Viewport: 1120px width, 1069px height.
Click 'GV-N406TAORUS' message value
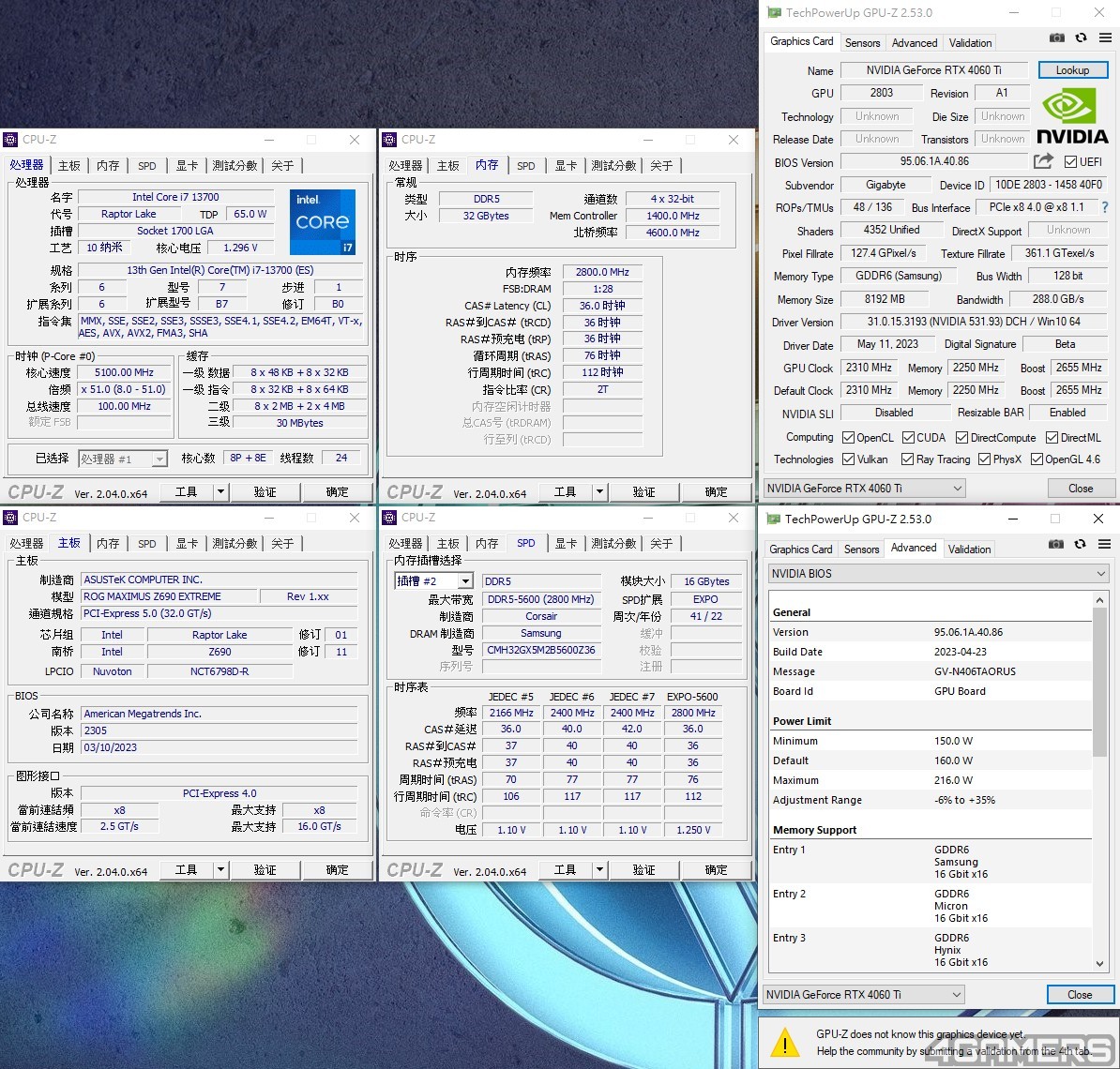(975, 671)
